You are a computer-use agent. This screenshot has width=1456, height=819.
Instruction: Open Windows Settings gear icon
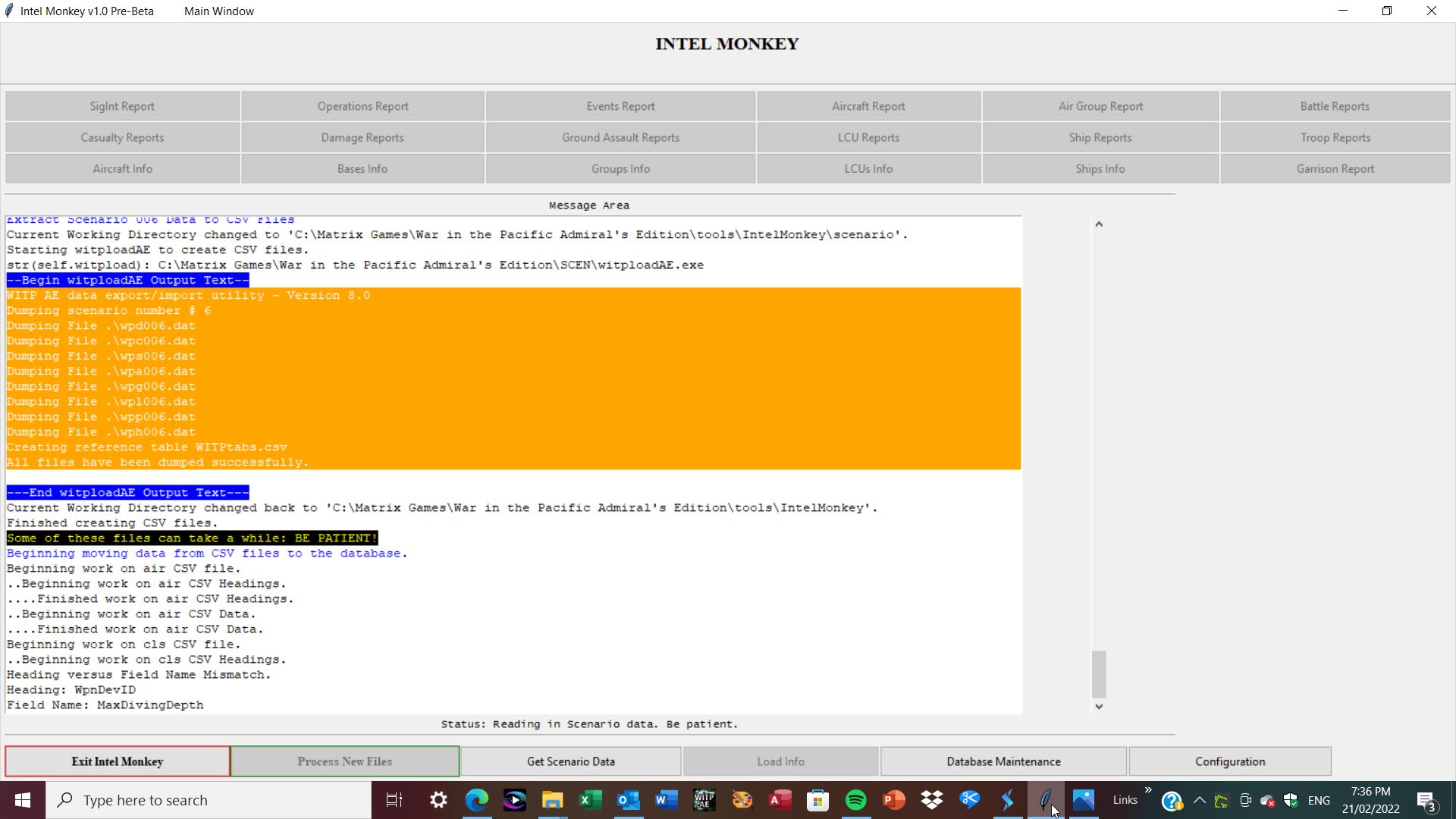point(438,800)
